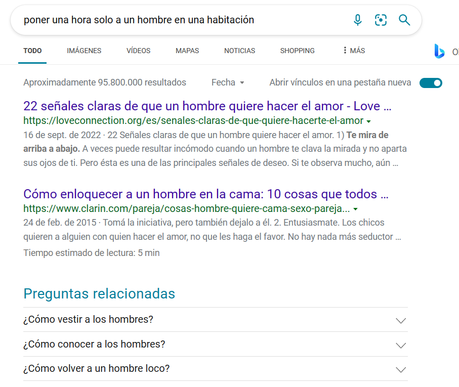
Task: Expand question ¿Cómo volver a un hombre loco?
Action: pyautogui.click(x=215, y=369)
